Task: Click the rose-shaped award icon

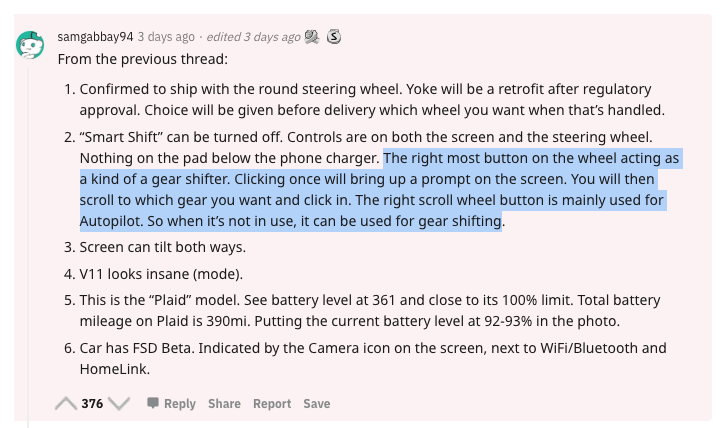Action: click(312, 36)
